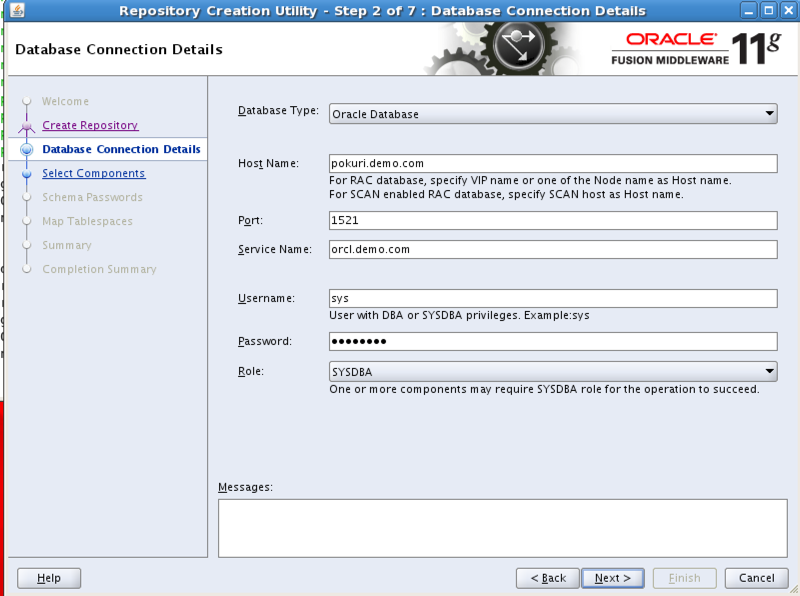
Task: Click the Create Repository step marker icon
Action: (27, 126)
